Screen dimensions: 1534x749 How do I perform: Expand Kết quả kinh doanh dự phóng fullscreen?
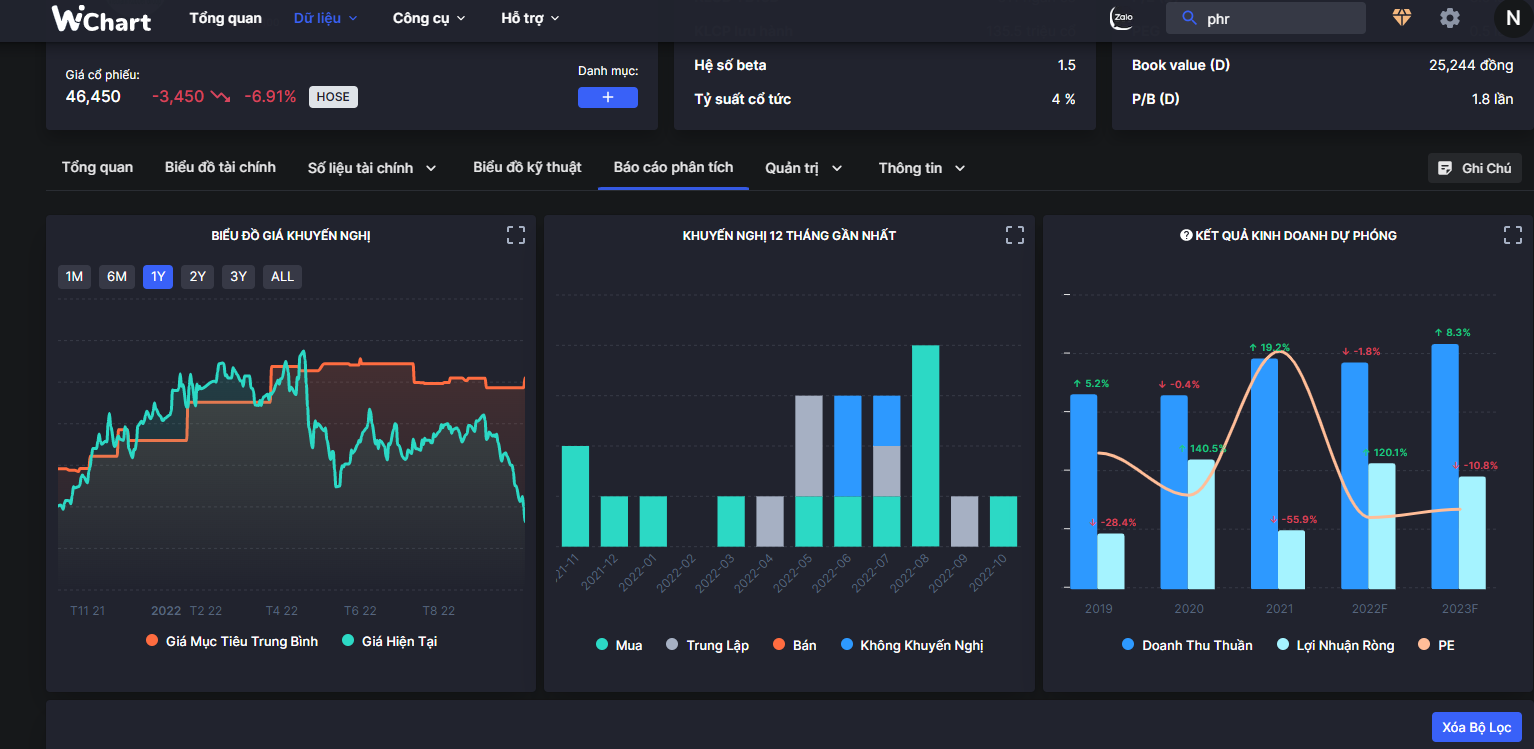pos(1512,235)
